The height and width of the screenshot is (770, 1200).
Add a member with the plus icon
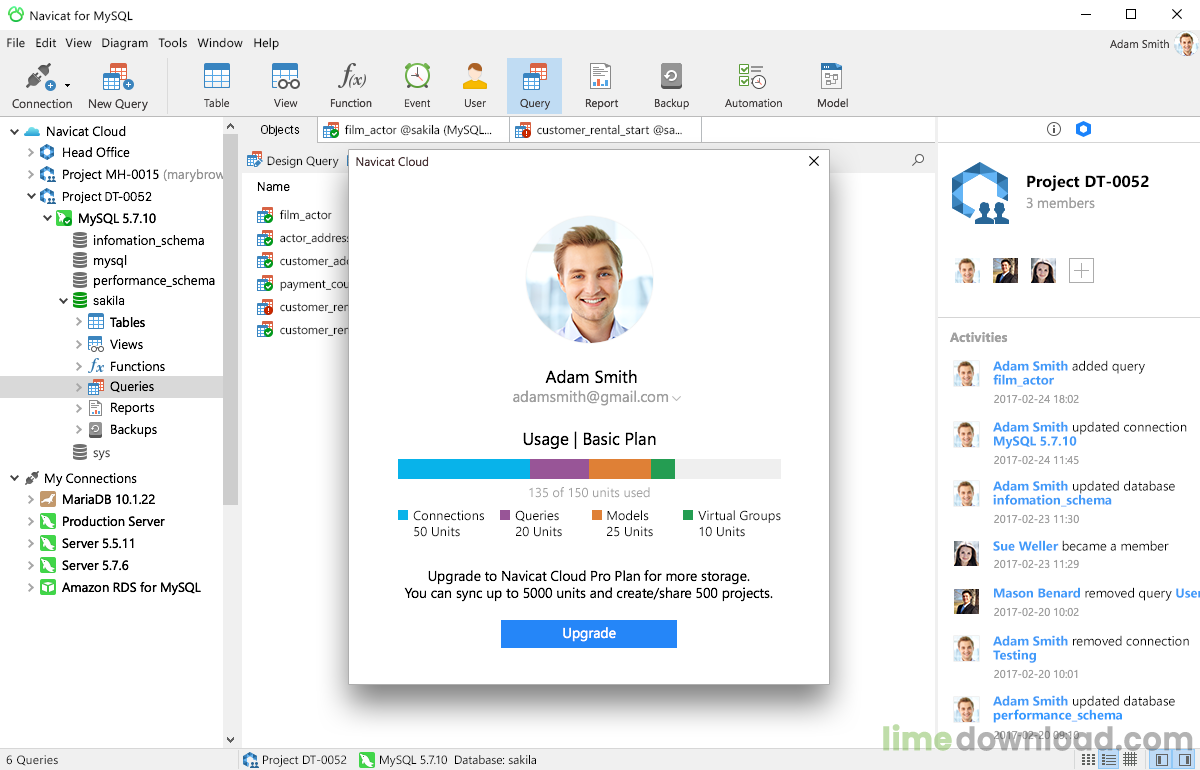tap(1081, 270)
